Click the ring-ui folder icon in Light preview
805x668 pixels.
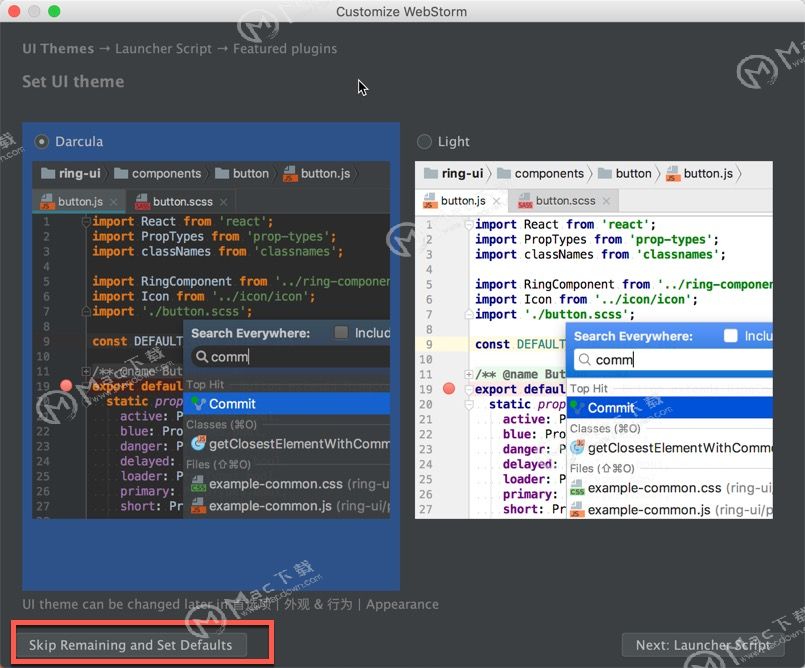point(431,174)
